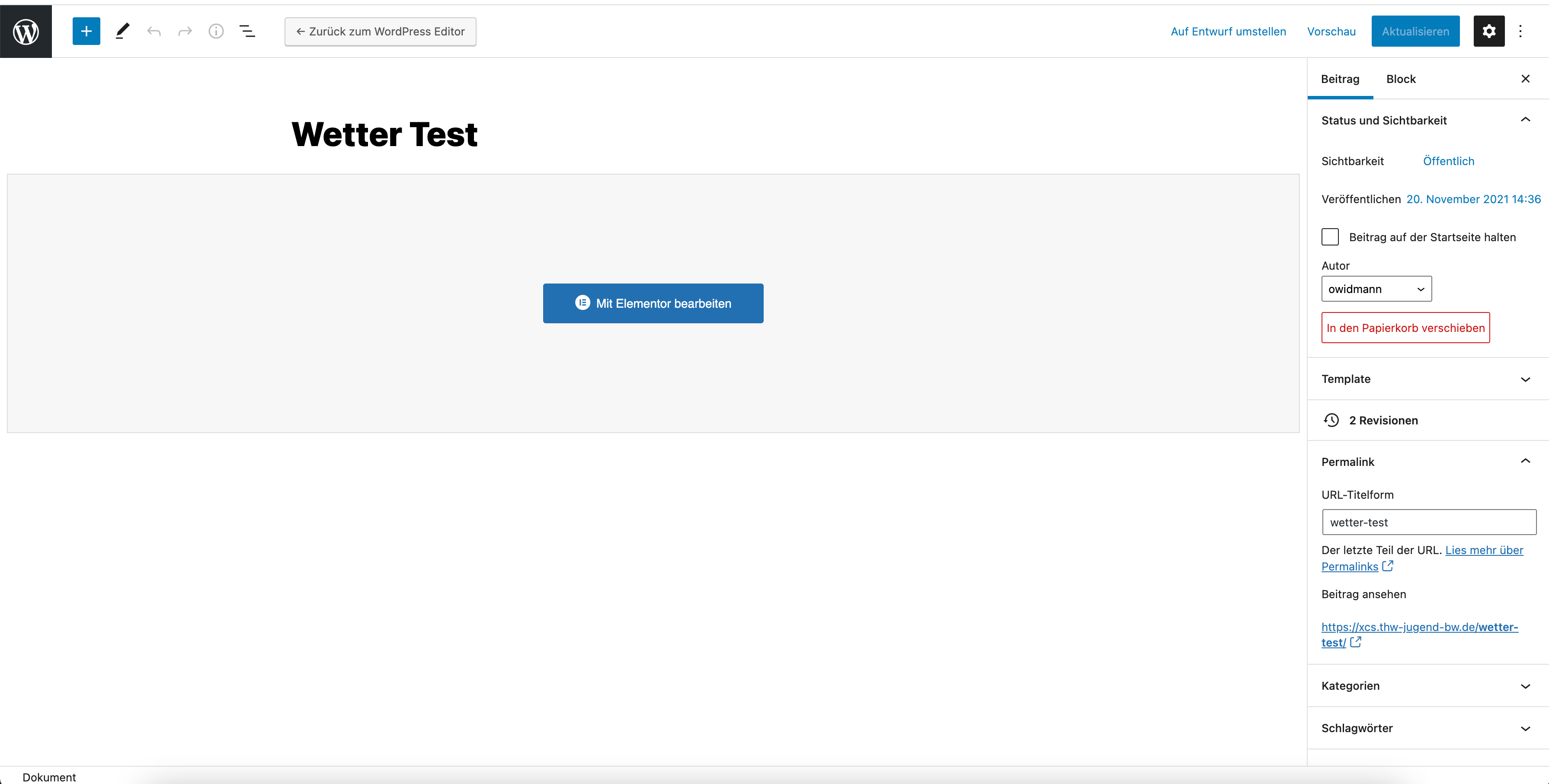Click Dokument in the bottom breadcrumb

49,777
